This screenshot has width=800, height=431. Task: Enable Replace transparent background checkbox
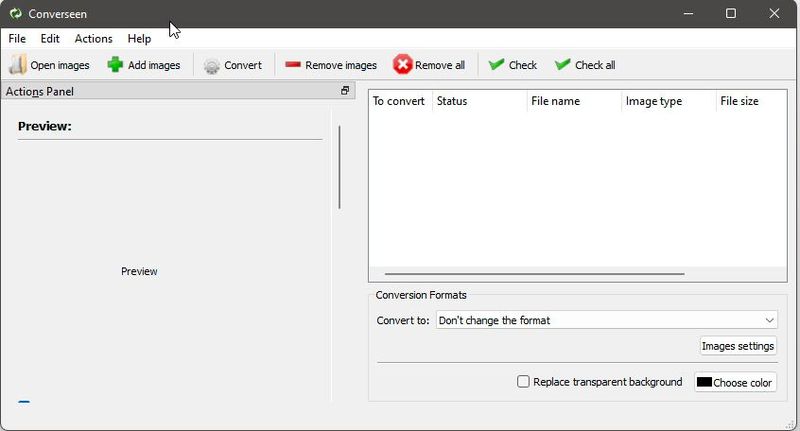pos(523,382)
